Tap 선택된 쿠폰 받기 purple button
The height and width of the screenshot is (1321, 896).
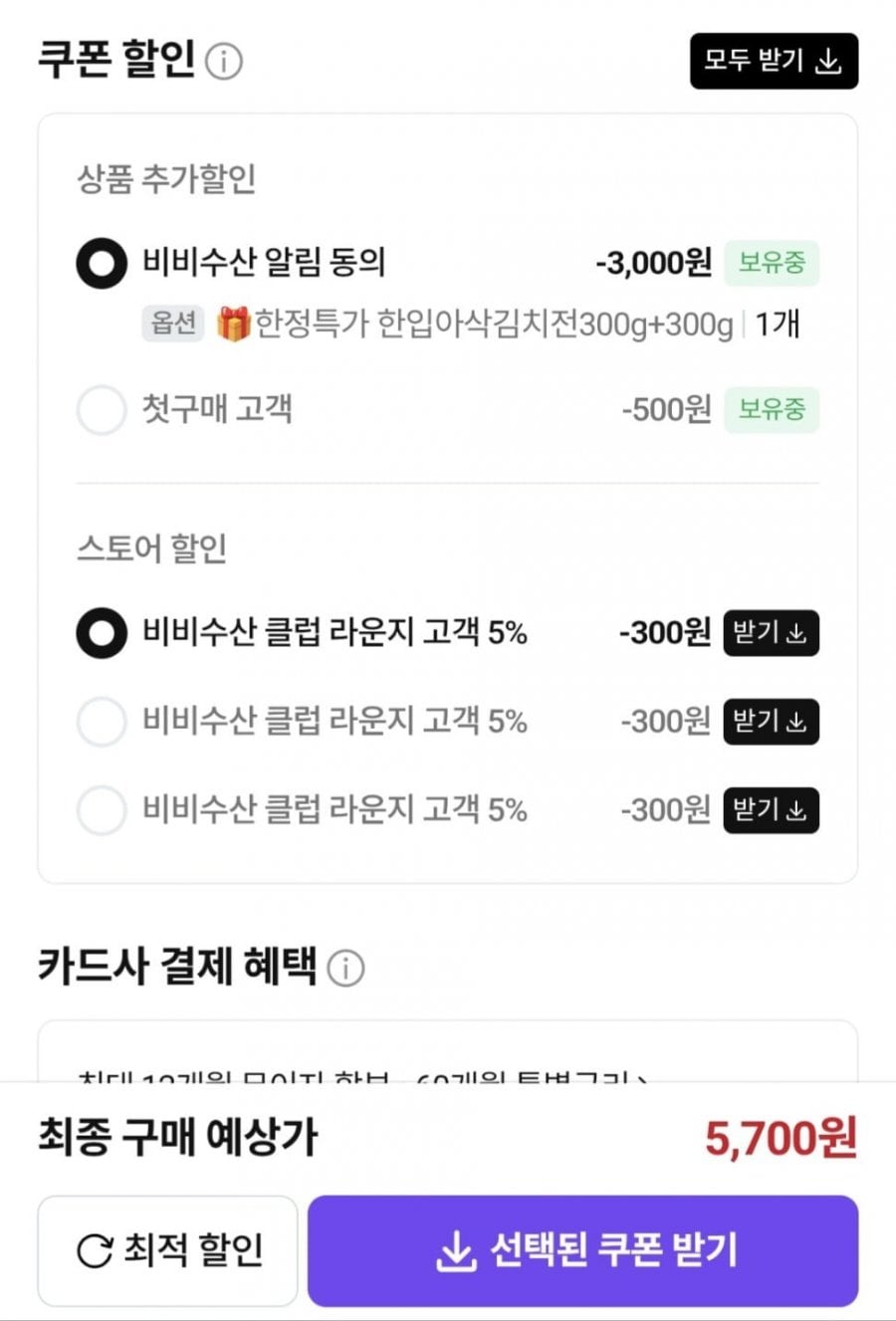tap(582, 1250)
